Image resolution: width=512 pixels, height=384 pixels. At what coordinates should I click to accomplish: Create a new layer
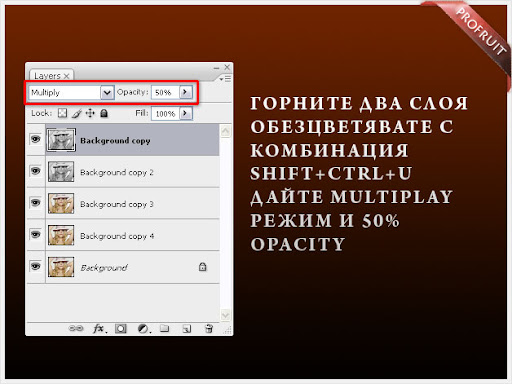click(x=186, y=329)
